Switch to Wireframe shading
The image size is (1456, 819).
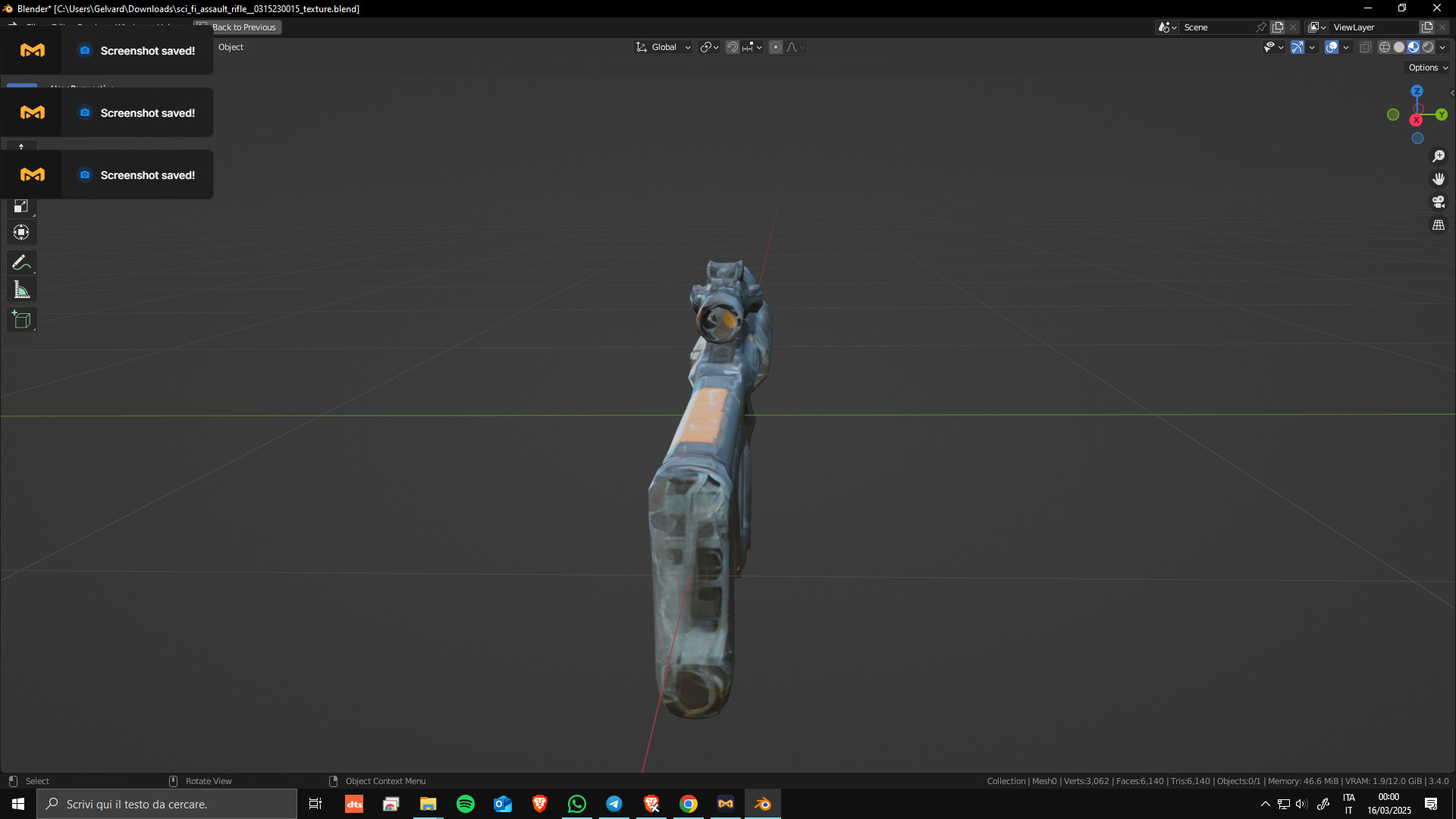click(x=1385, y=47)
